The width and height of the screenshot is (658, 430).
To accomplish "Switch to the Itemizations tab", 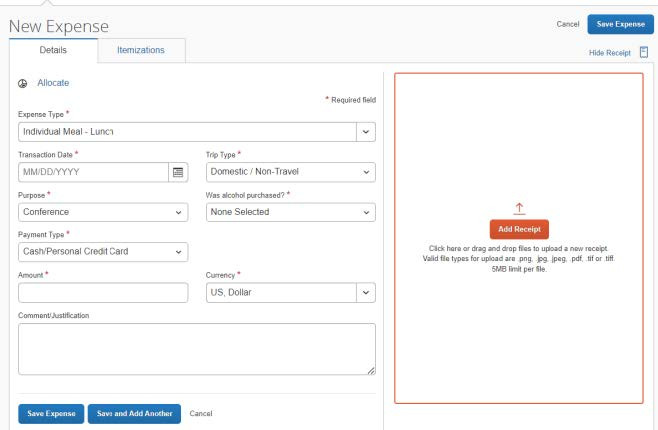I will point(141,49).
